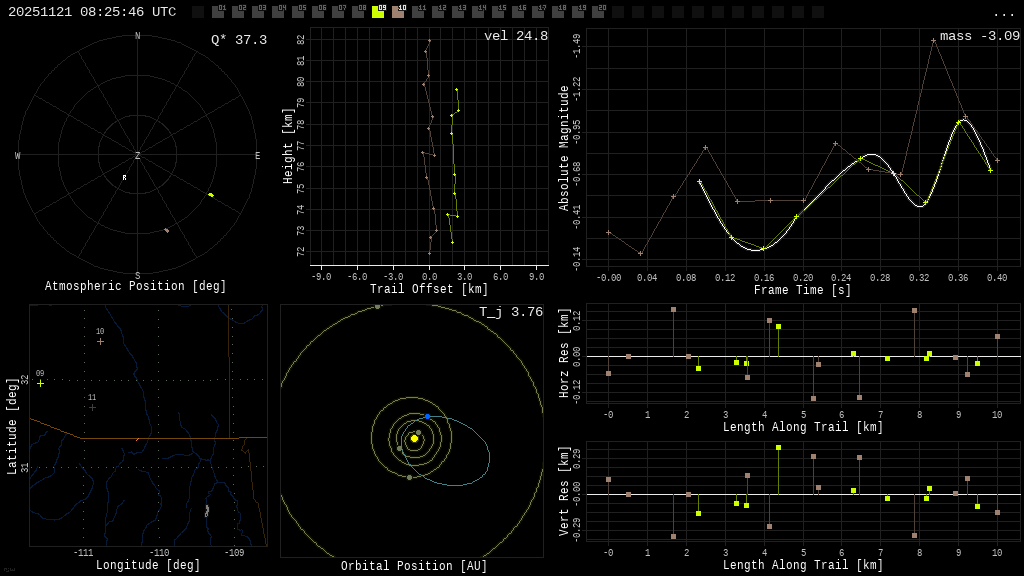Click the zenith Z marker in sky plot

pyautogui.click(x=137, y=156)
